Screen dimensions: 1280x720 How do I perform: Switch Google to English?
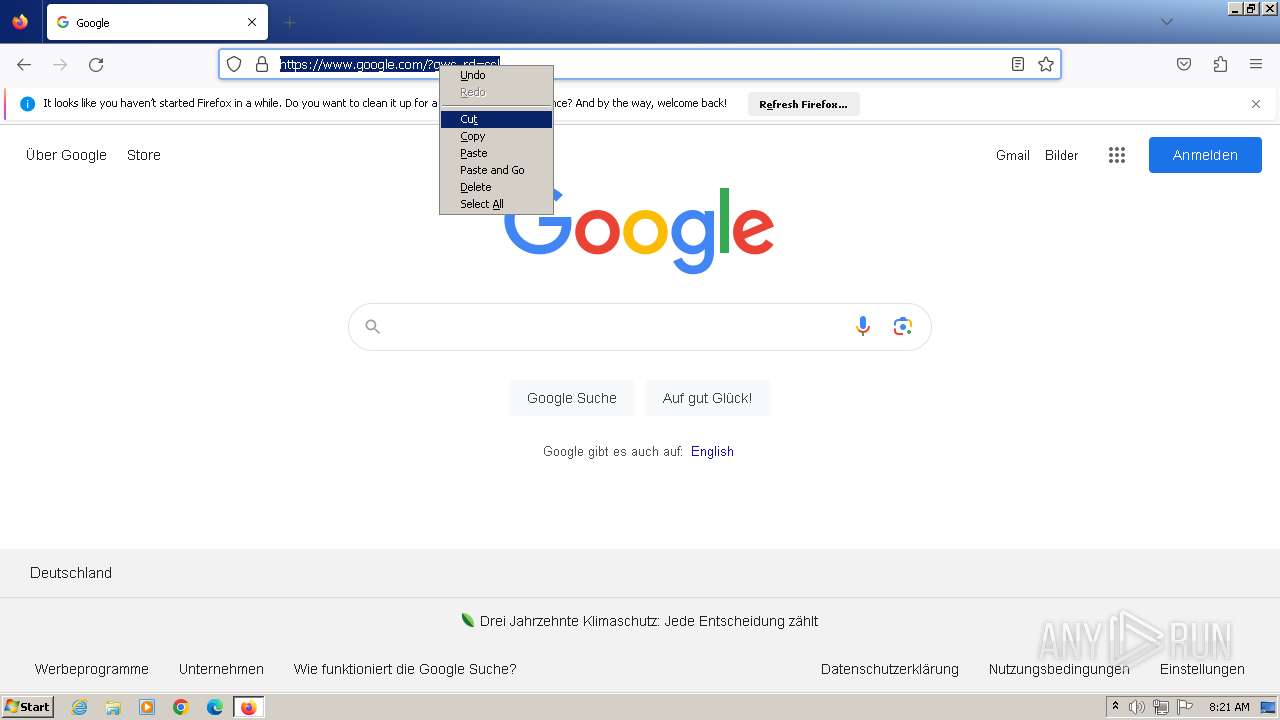(712, 452)
